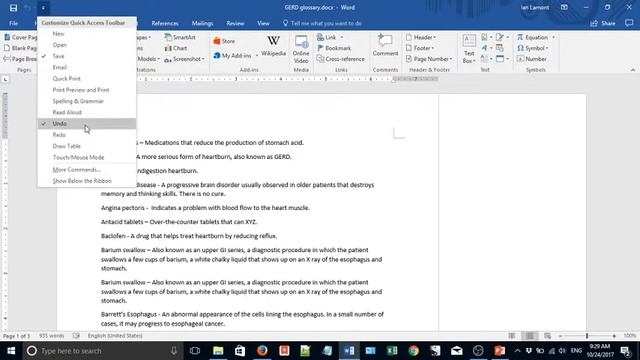The width and height of the screenshot is (640, 360).
Task: Expand the Page Number dropdown
Action: (429, 59)
